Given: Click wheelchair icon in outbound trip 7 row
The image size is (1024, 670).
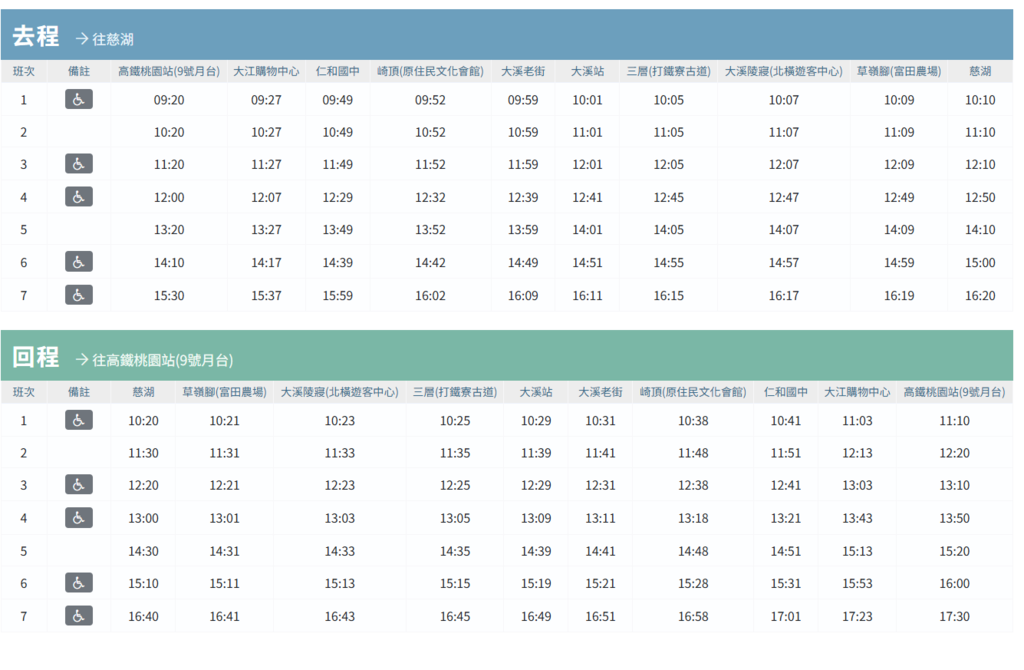Looking at the screenshot, I should coord(78,295).
